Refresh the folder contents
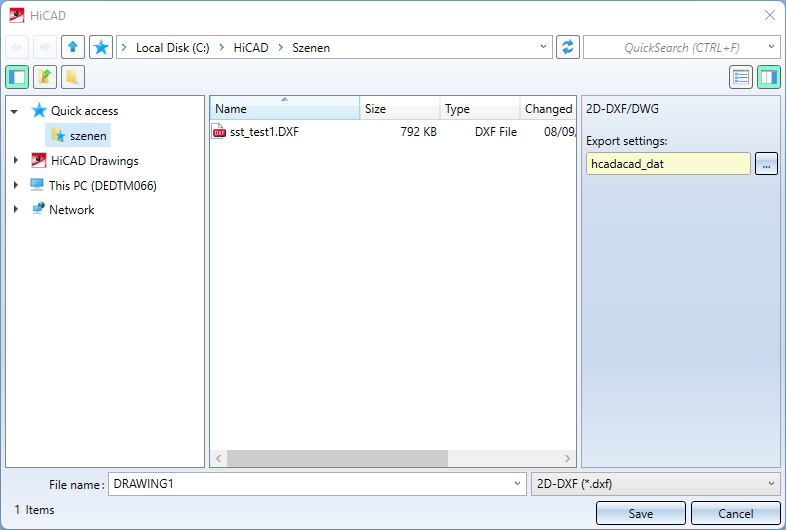 click(567, 48)
